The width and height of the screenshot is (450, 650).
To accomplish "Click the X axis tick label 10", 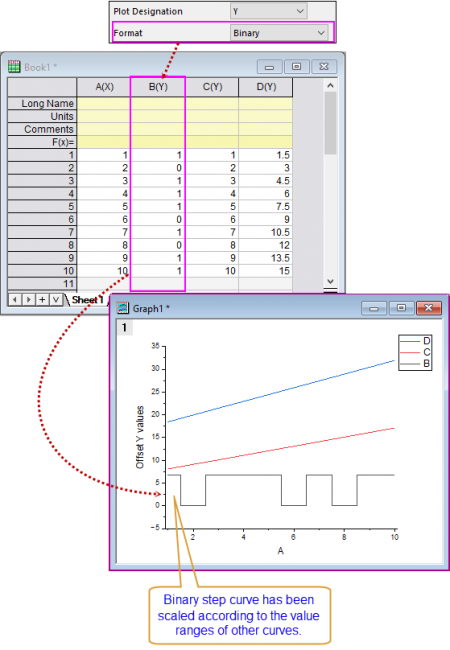I will point(394,537).
